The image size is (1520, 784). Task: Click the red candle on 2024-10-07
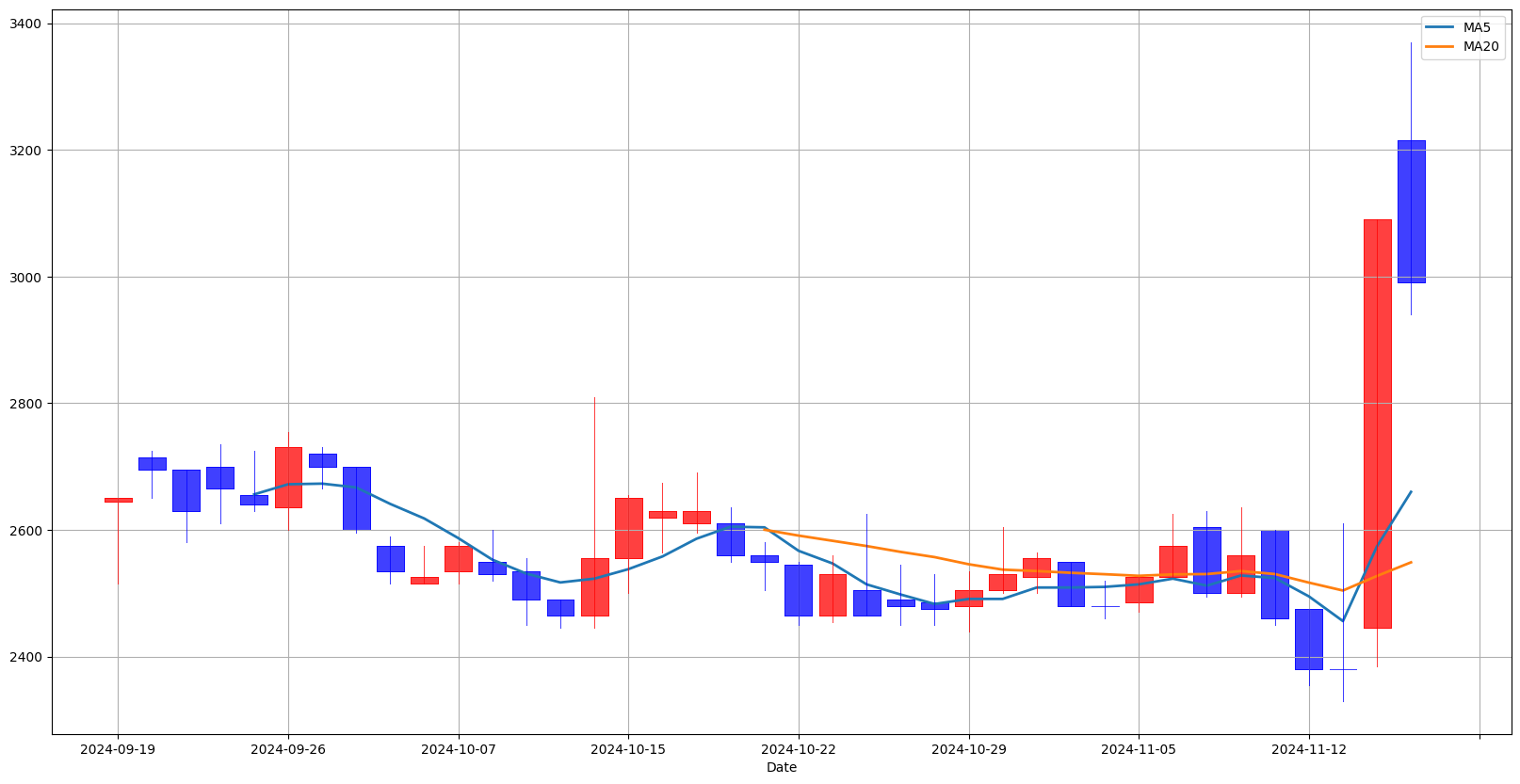(459, 558)
